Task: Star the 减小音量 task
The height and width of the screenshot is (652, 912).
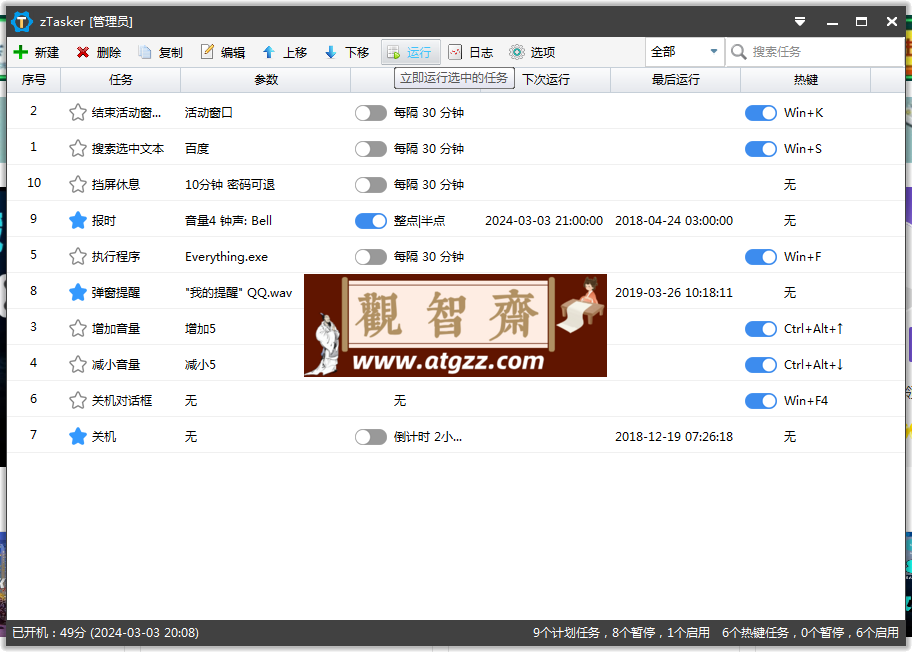Action: tap(77, 365)
